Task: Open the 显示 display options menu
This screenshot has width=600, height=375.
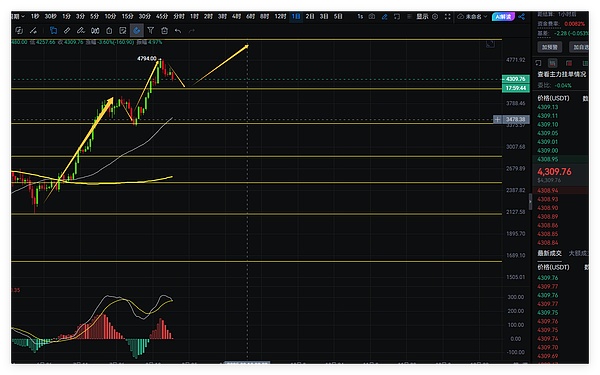Action: (422, 16)
